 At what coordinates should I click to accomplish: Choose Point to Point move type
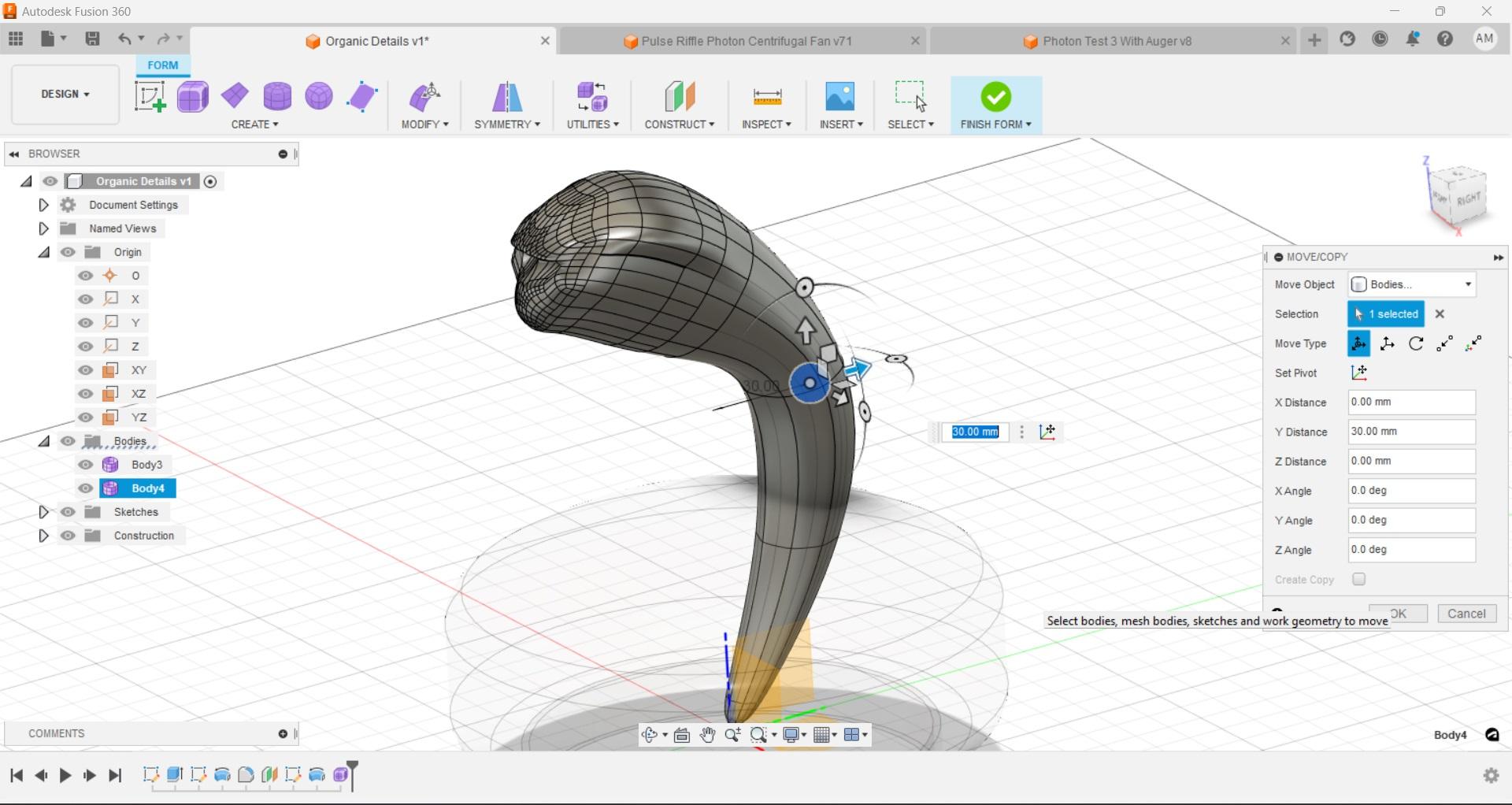(x=1445, y=343)
